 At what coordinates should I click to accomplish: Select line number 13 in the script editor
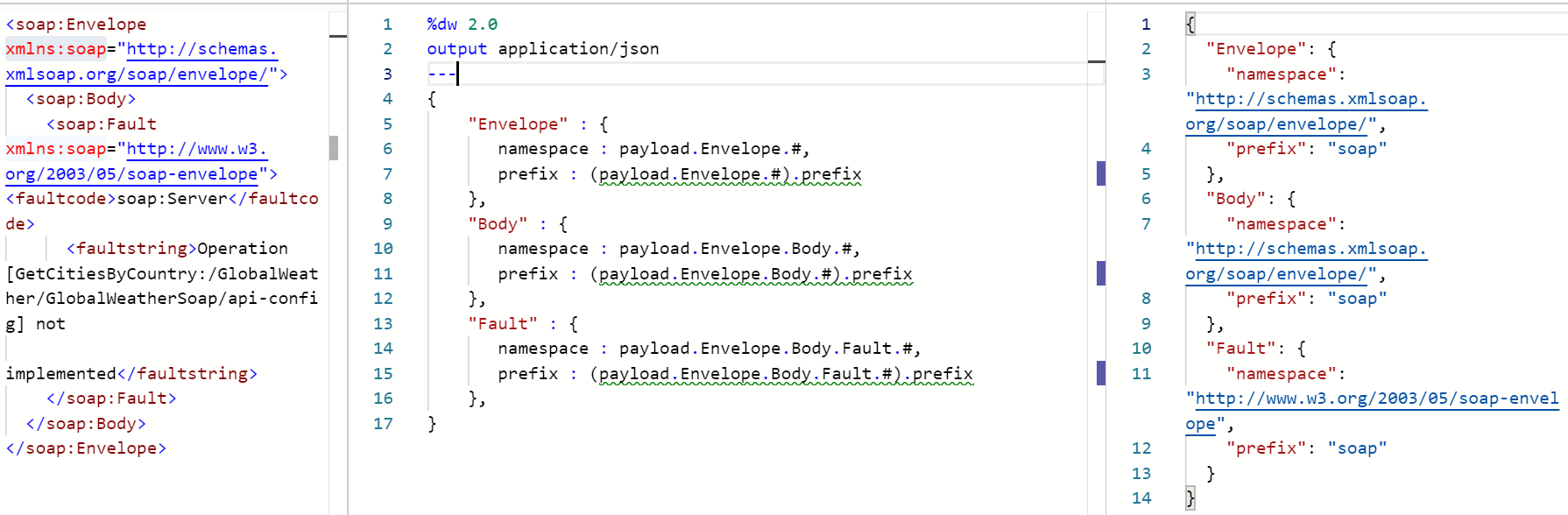click(383, 324)
